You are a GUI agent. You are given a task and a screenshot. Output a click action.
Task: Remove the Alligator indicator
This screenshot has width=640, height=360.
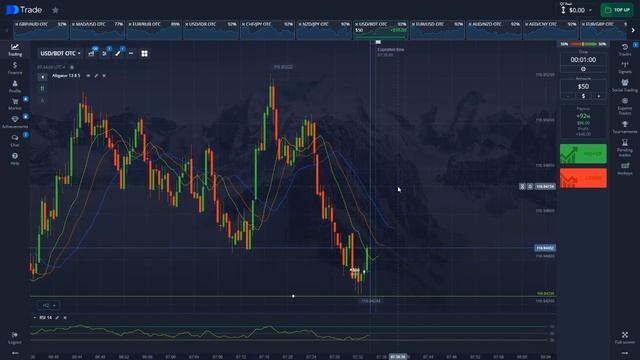(104, 76)
